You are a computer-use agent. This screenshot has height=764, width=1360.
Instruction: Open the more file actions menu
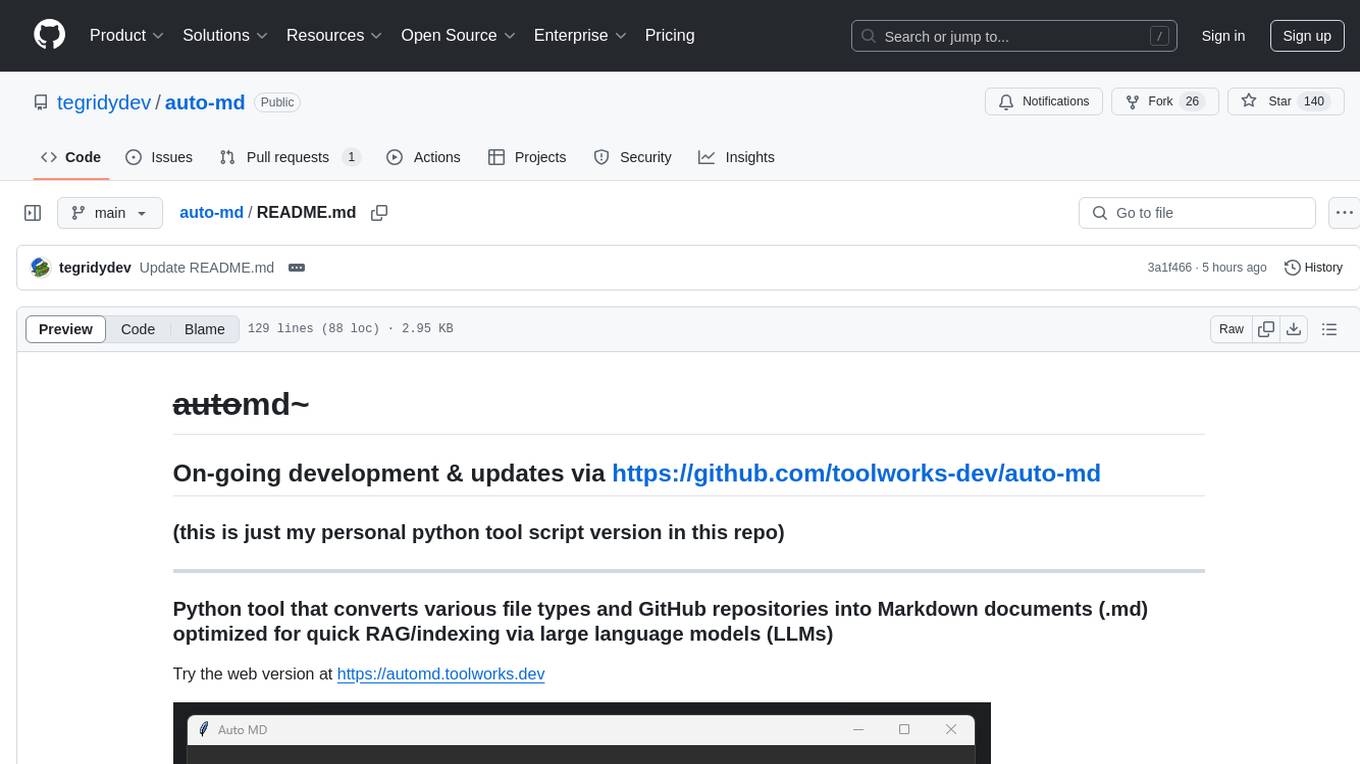[x=1344, y=213]
